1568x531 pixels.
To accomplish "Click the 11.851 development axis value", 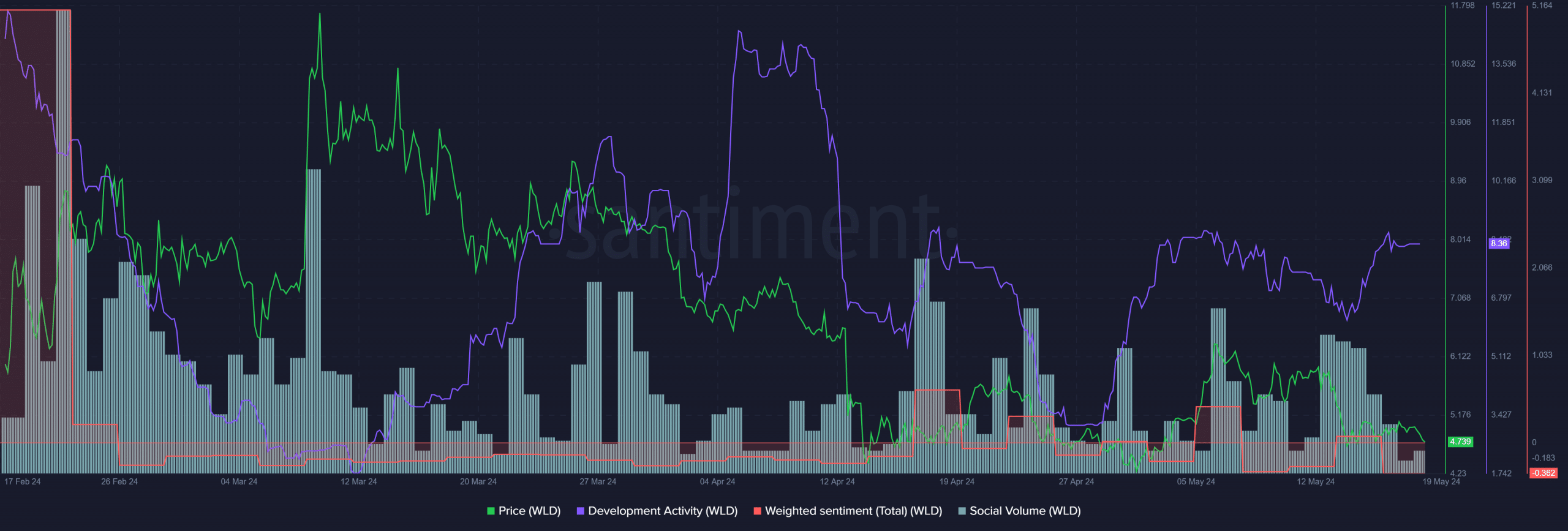I will [1504, 122].
